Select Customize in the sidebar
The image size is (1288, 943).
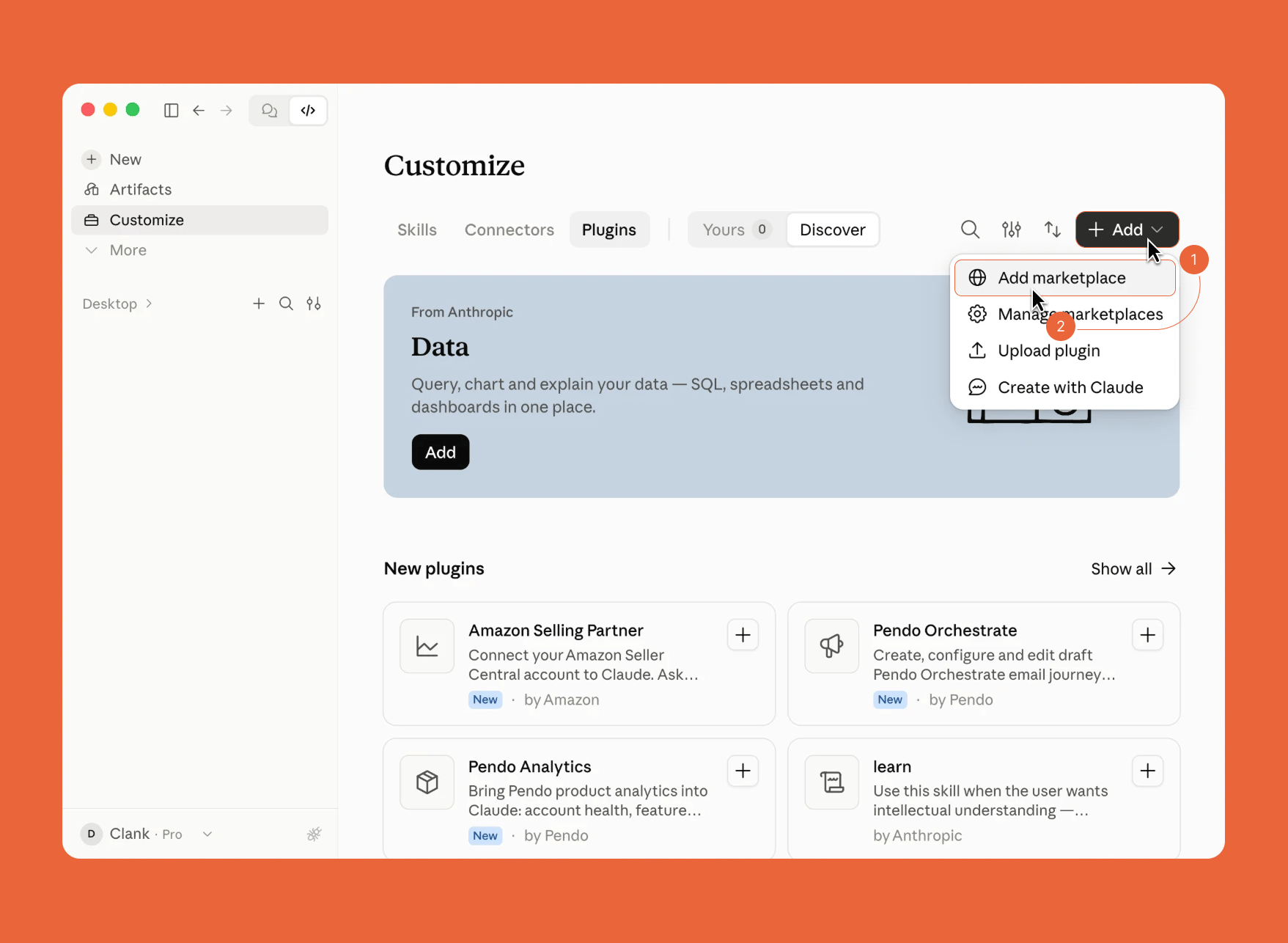click(x=199, y=220)
